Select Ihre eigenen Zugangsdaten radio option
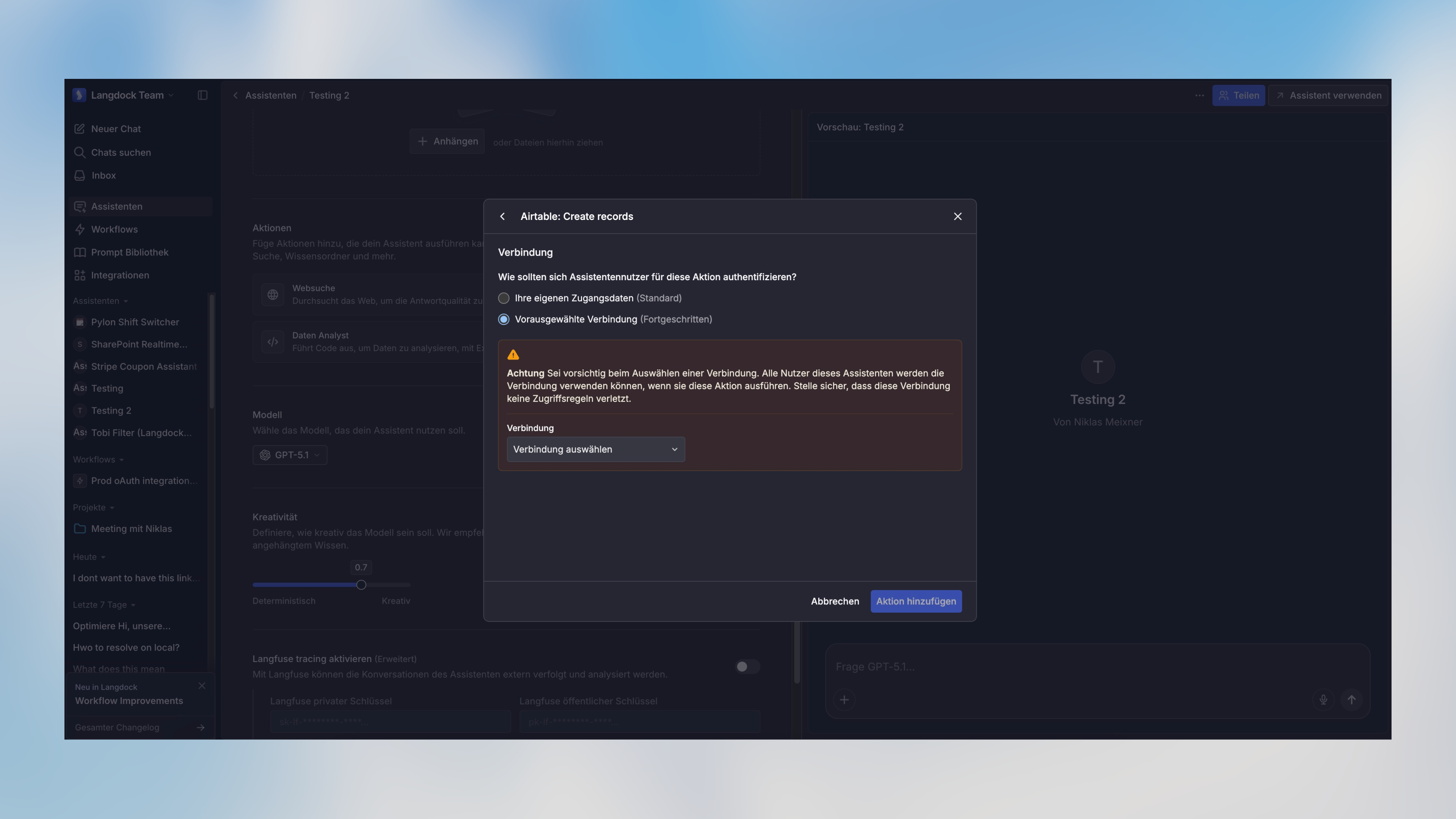The image size is (1456, 819). 504,298
